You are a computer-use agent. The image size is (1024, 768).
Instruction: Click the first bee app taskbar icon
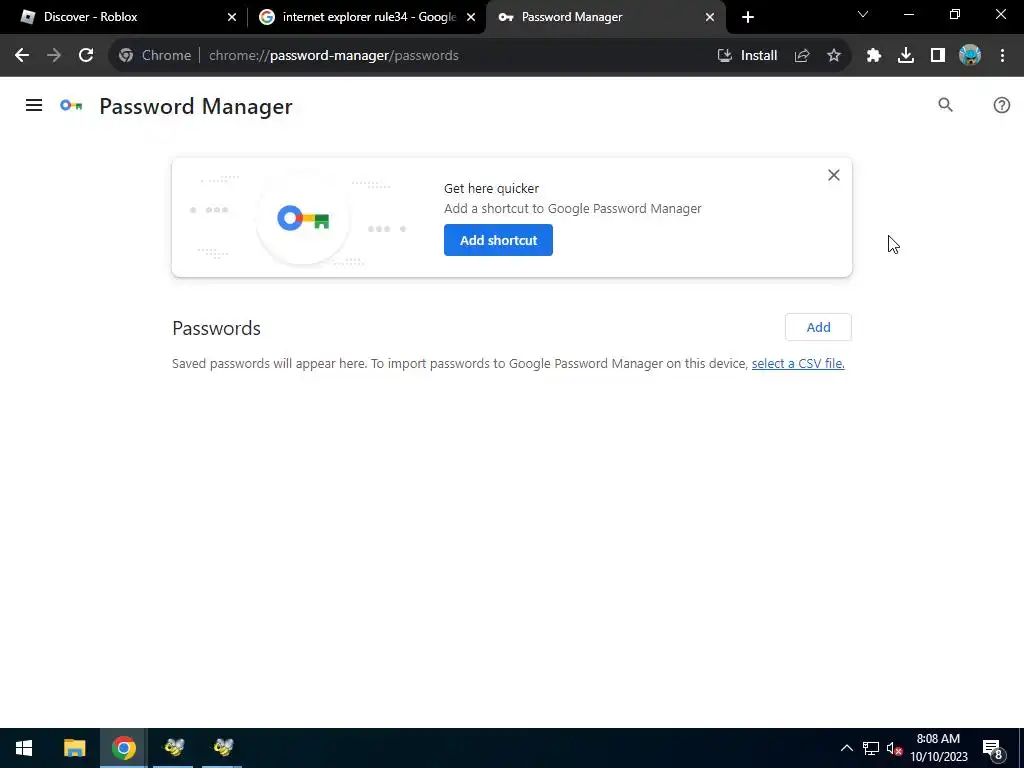(173, 748)
